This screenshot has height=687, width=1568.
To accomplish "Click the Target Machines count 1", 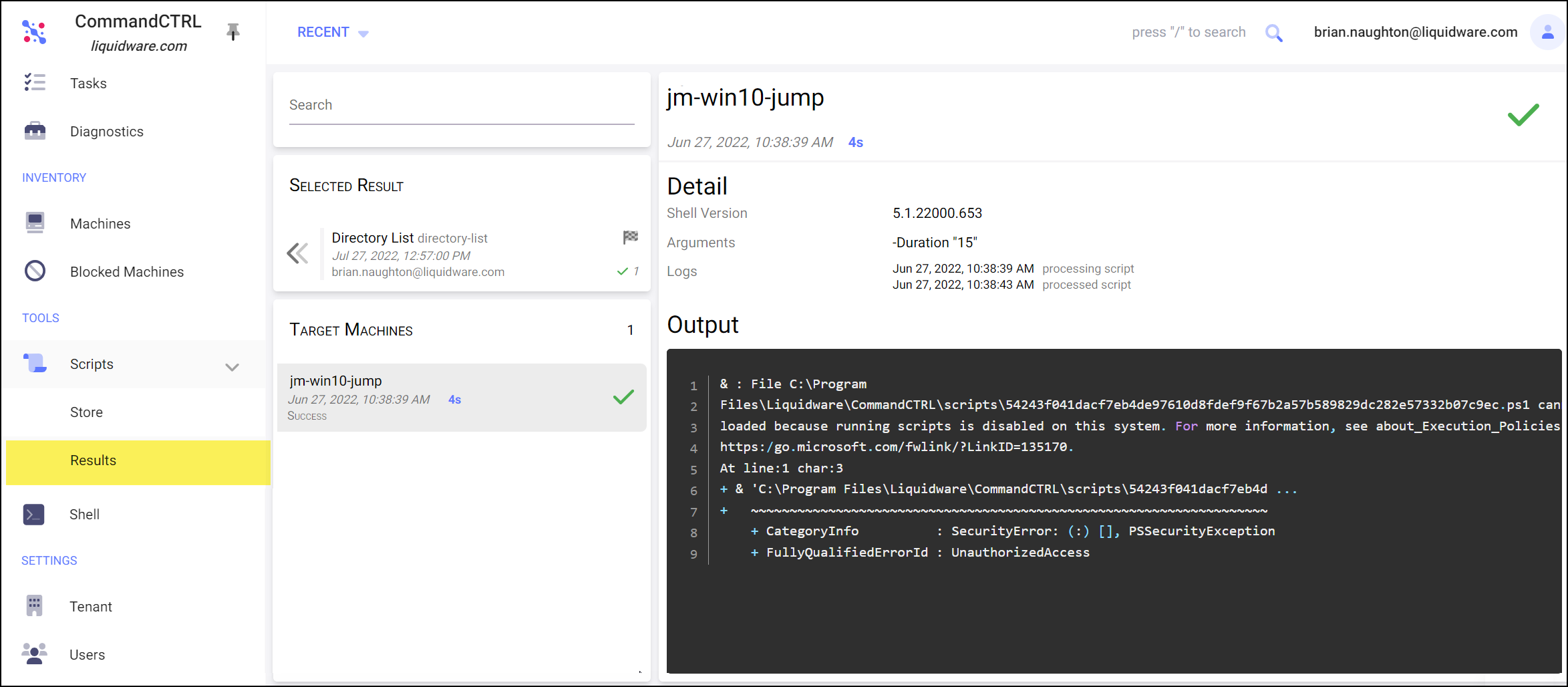I will click(630, 330).
